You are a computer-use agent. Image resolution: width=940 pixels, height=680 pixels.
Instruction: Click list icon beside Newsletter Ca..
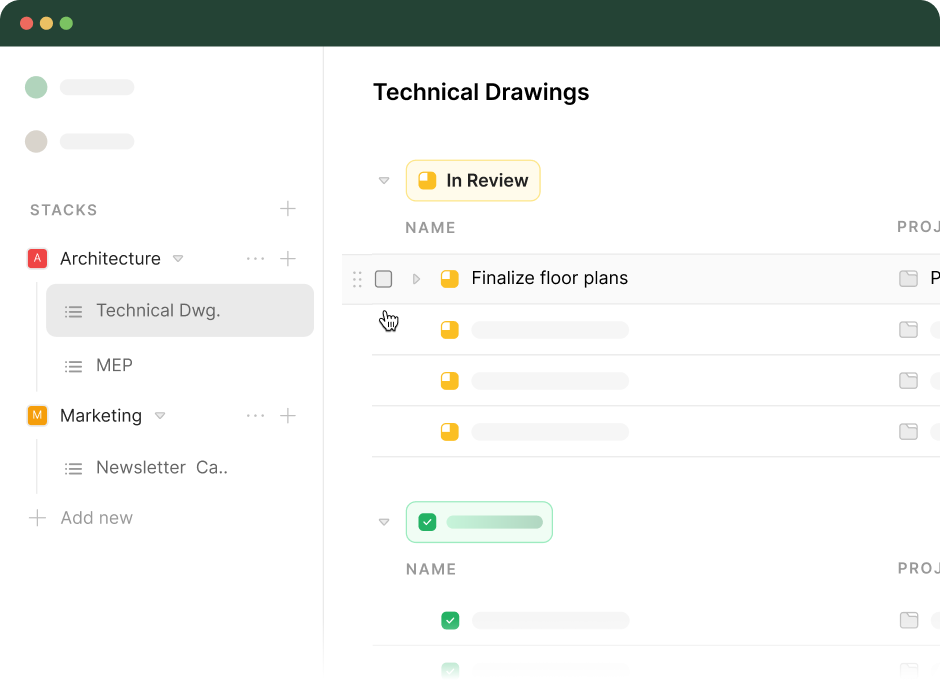click(x=73, y=468)
